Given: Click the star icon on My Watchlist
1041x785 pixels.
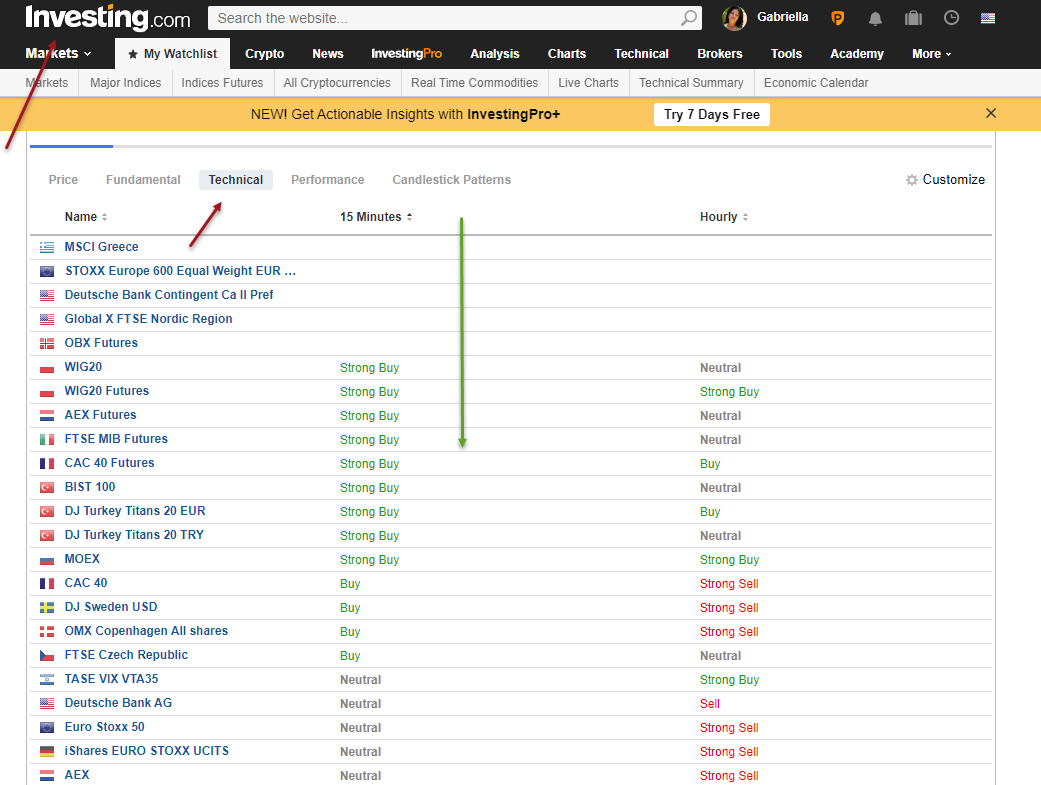Looking at the screenshot, I should click(133, 54).
